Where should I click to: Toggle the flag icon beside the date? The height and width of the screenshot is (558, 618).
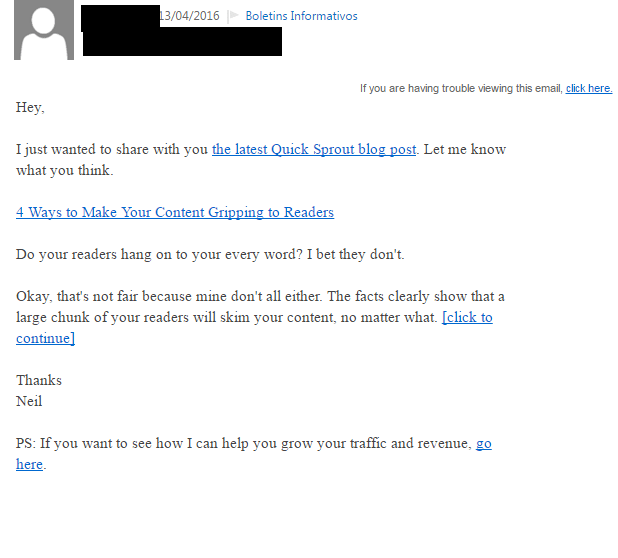tap(234, 16)
